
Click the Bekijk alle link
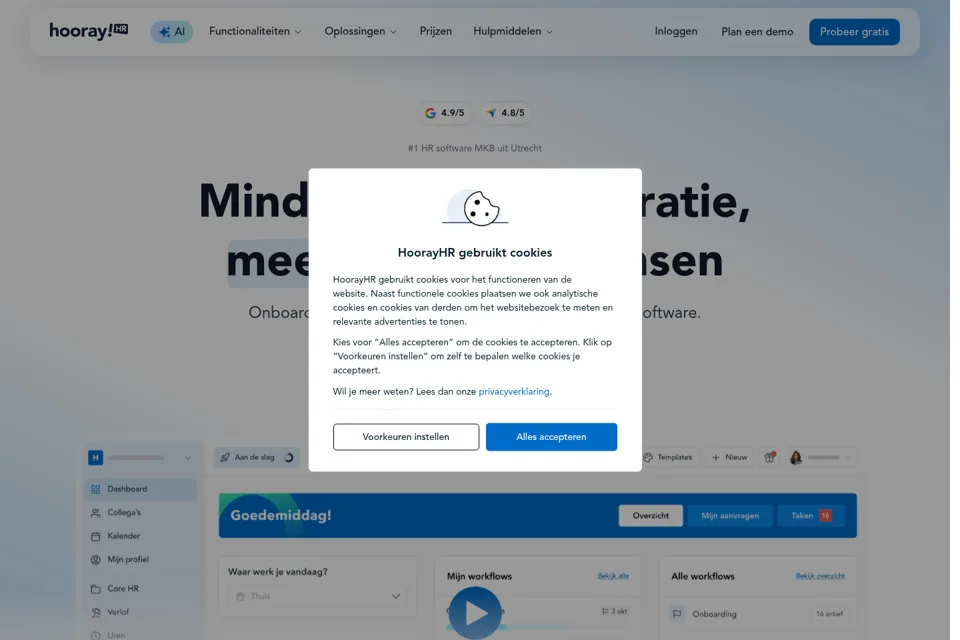[613, 576]
